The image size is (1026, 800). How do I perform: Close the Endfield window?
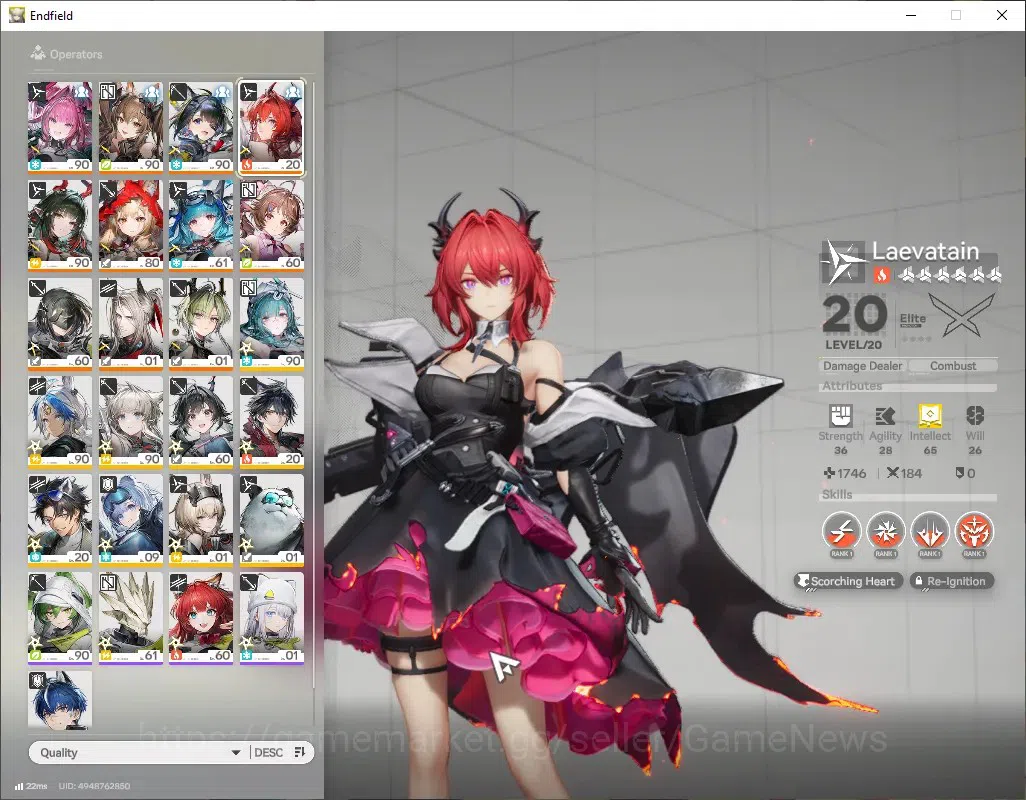pyautogui.click(x=1002, y=15)
